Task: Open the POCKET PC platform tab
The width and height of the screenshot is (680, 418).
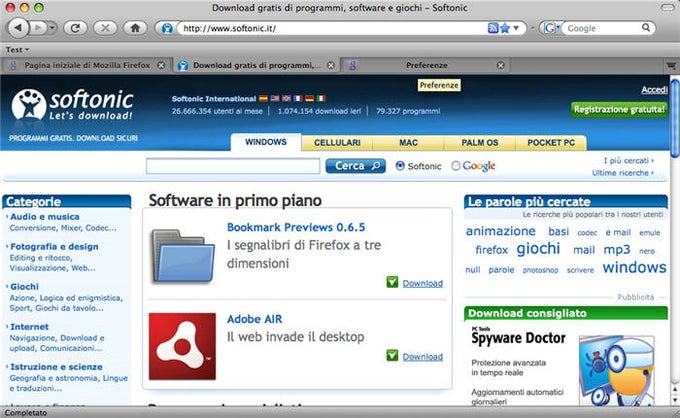Action: tap(551, 143)
